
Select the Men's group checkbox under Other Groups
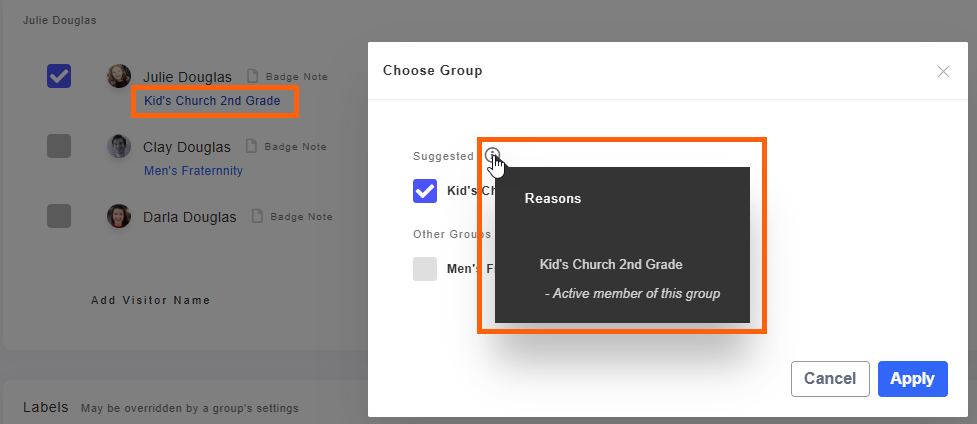coord(425,268)
